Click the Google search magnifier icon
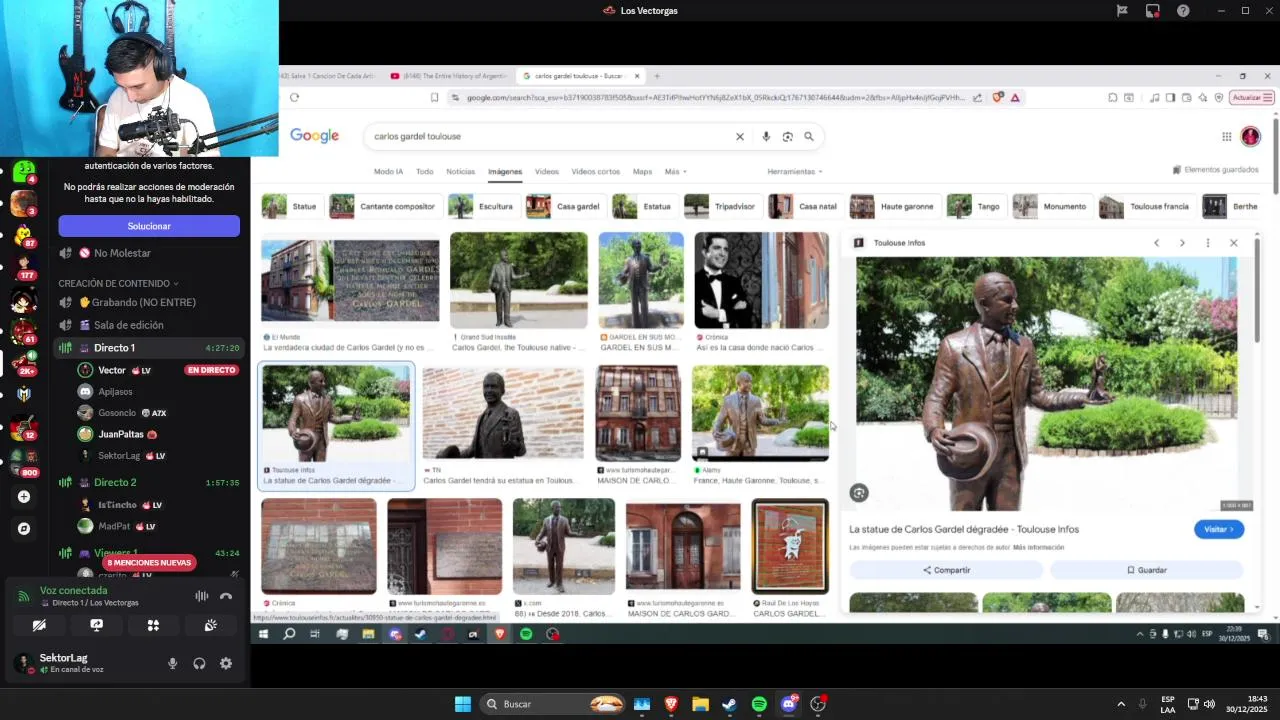Viewport: 1280px width, 720px height. click(x=809, y=137)
